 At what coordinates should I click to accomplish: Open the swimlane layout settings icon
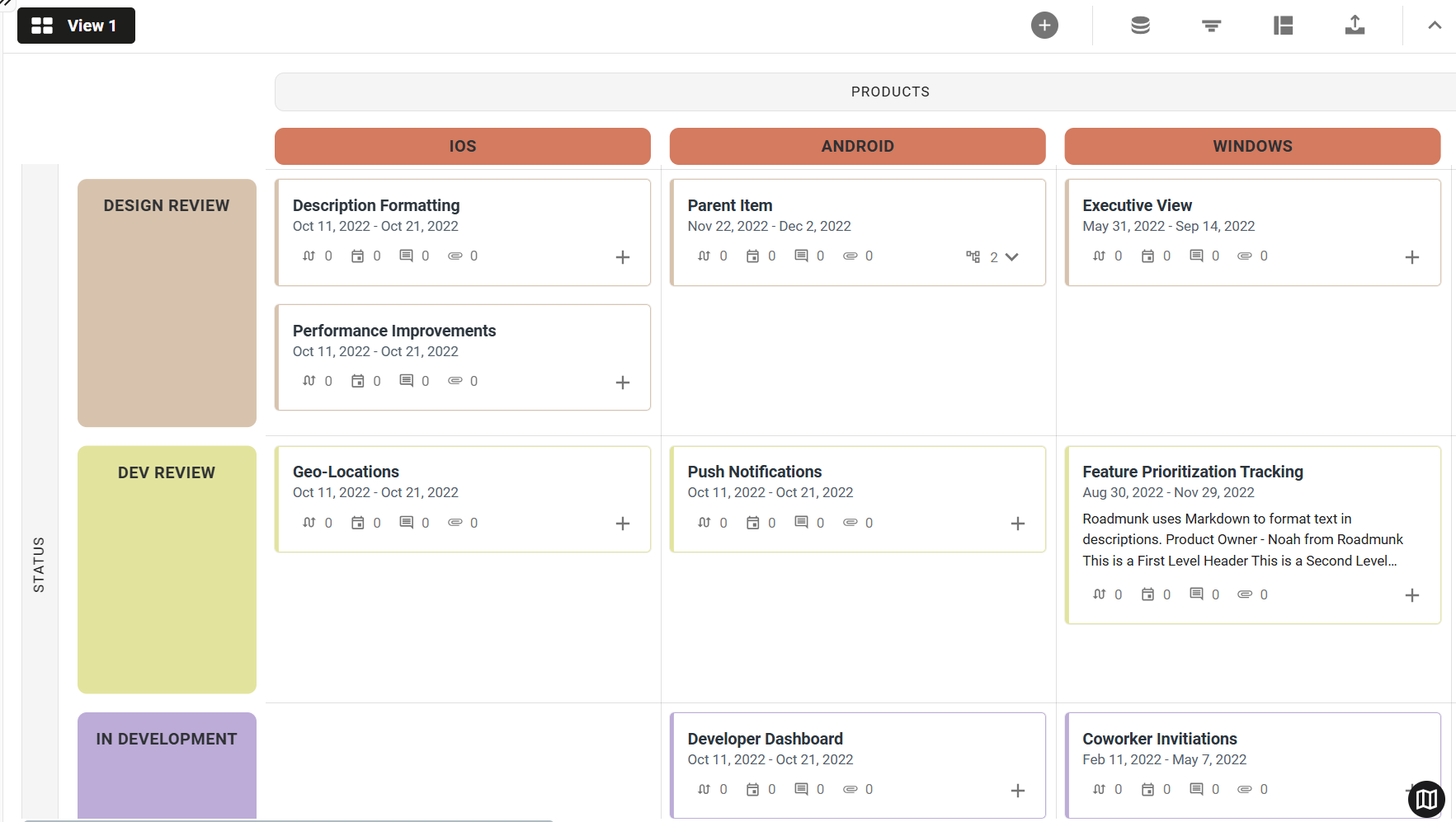(1283, 26)
